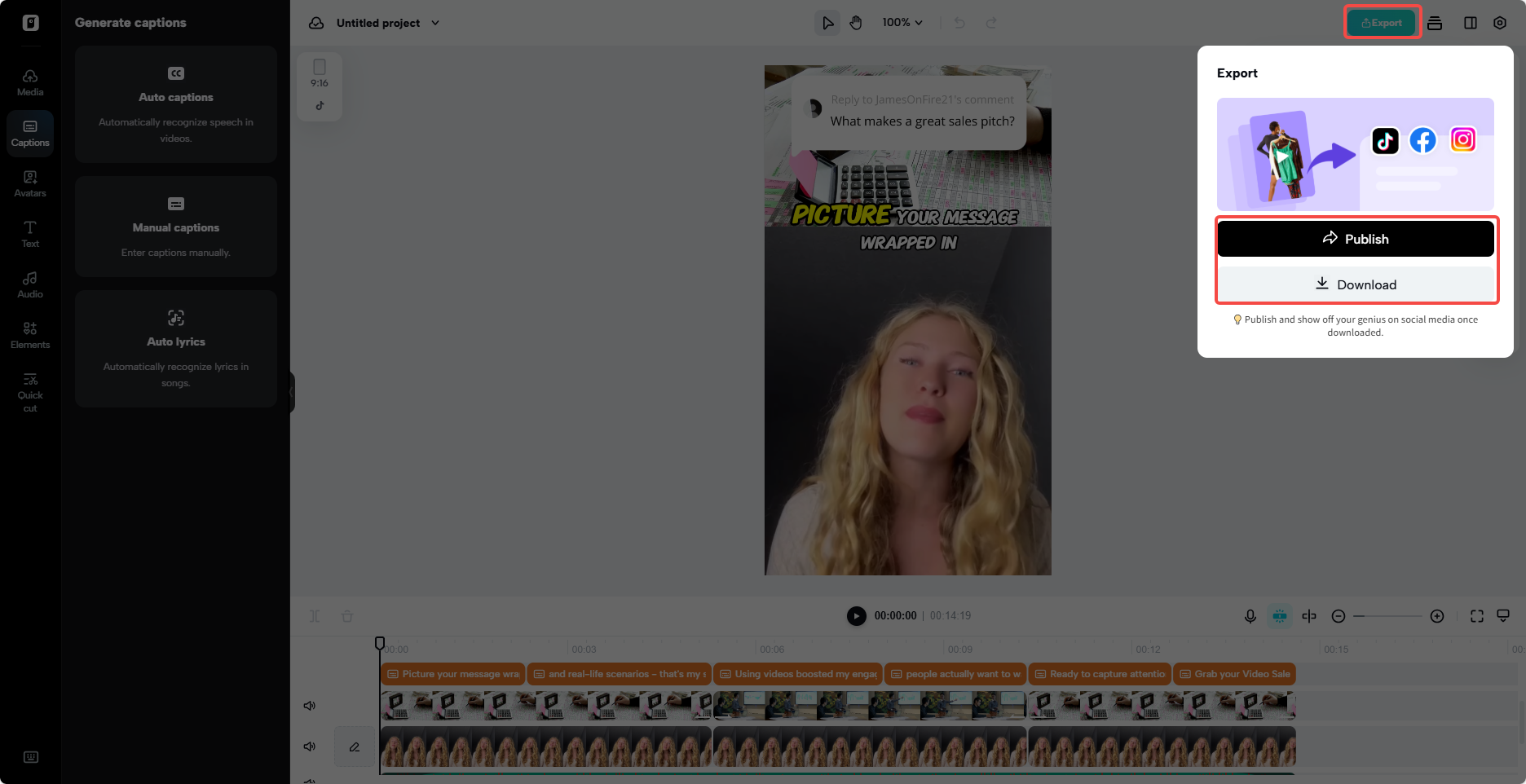Click the export preview illustration banner

pos(1356,154)
